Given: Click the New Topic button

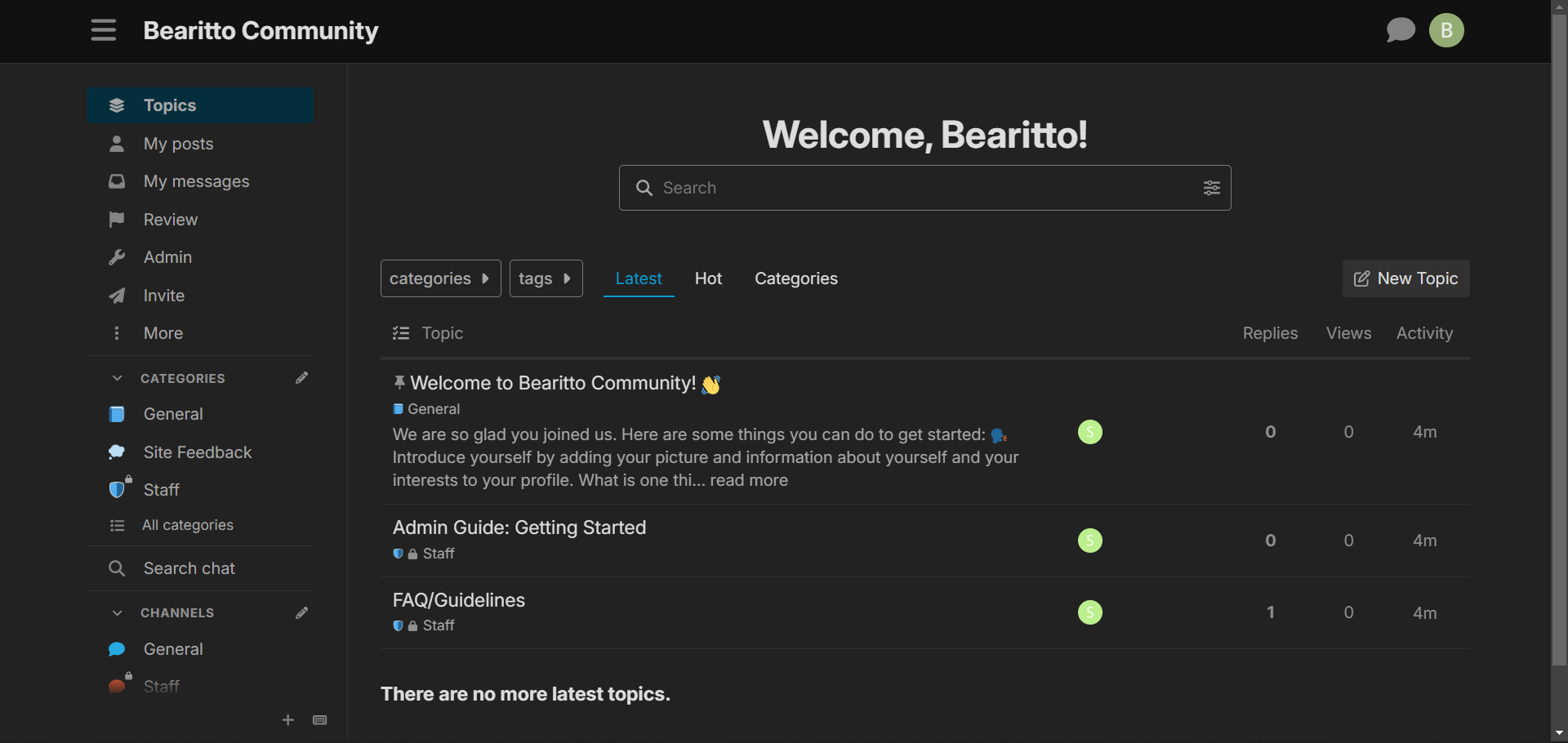Looking at the screenshot, I should coord(1405,278).
